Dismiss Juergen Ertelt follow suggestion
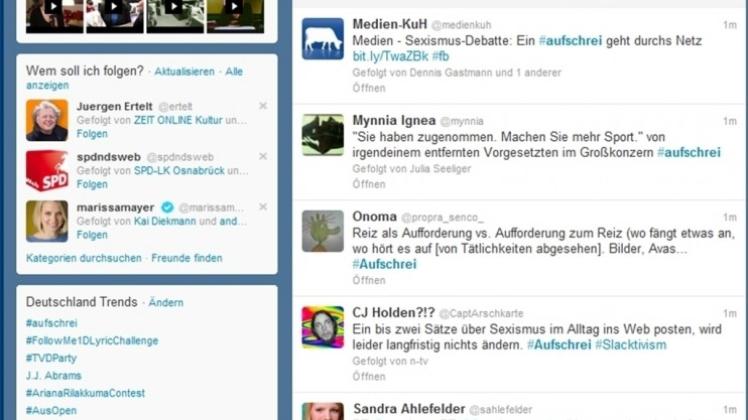Screen dimensions: 748x420 (x=263, y=106)
